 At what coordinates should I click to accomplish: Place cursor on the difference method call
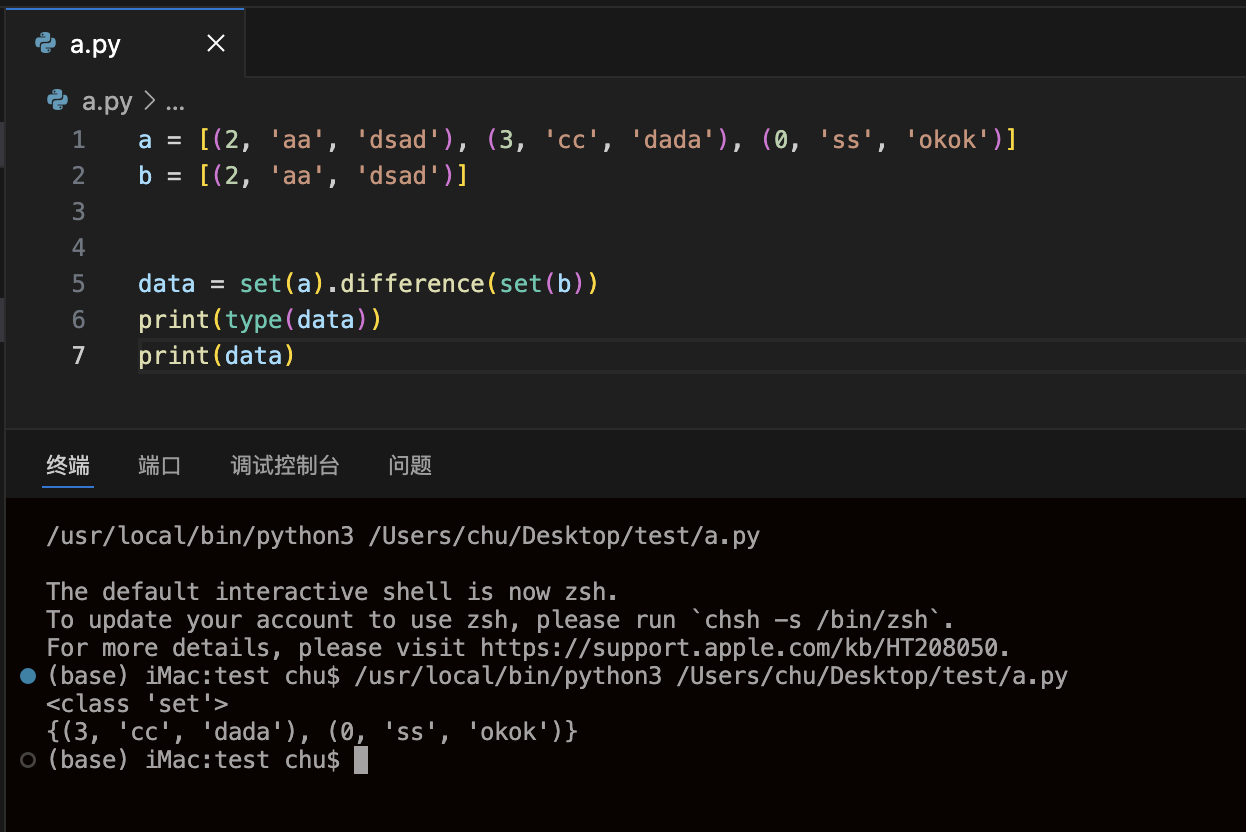412,284
